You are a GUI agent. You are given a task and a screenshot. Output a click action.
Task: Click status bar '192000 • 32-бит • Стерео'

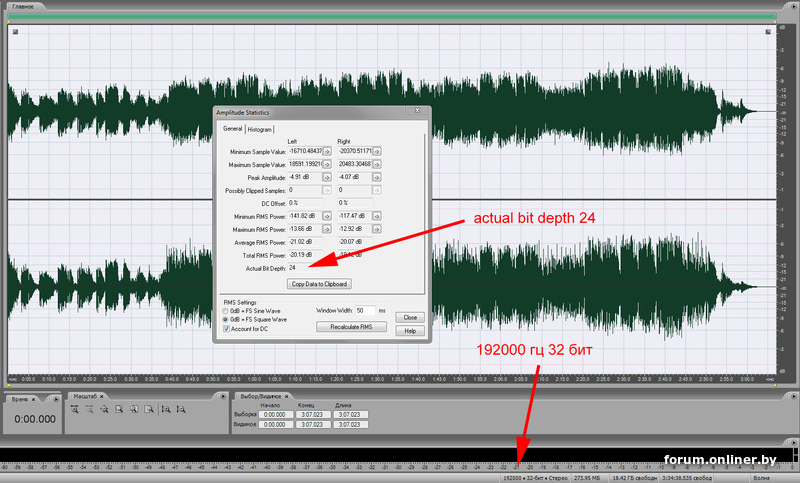(535, 478)
